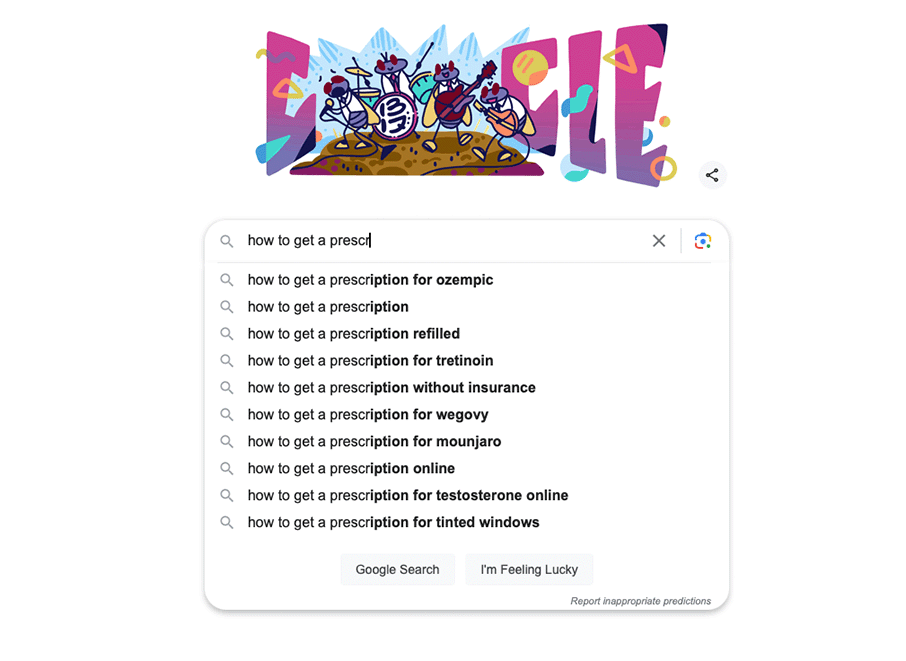The height and width of the screenshot is (661, 906).
Task: Click the magnifying glass in the search bar
Action: click(227, 241)
